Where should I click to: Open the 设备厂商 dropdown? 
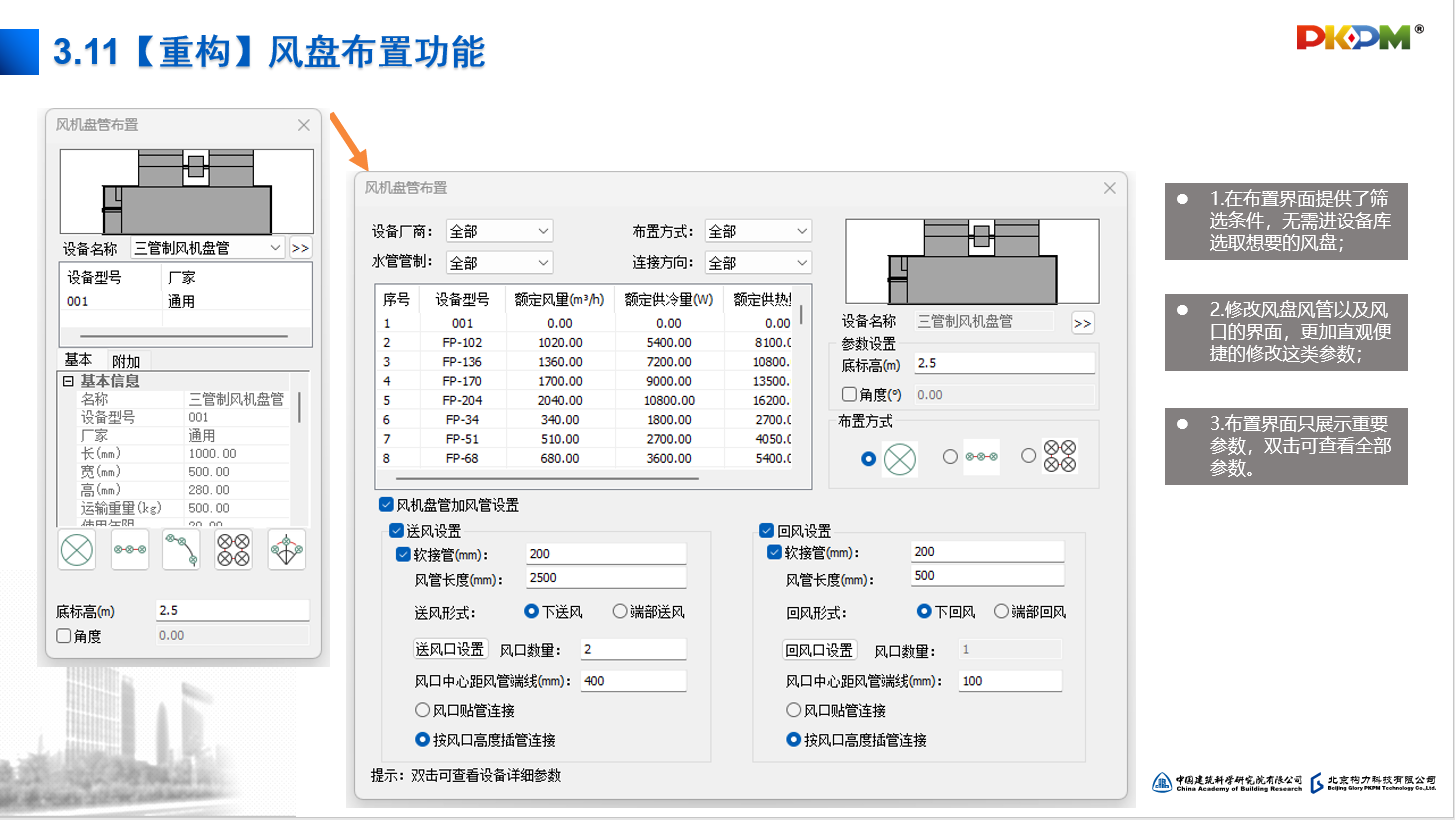[499, 232]
